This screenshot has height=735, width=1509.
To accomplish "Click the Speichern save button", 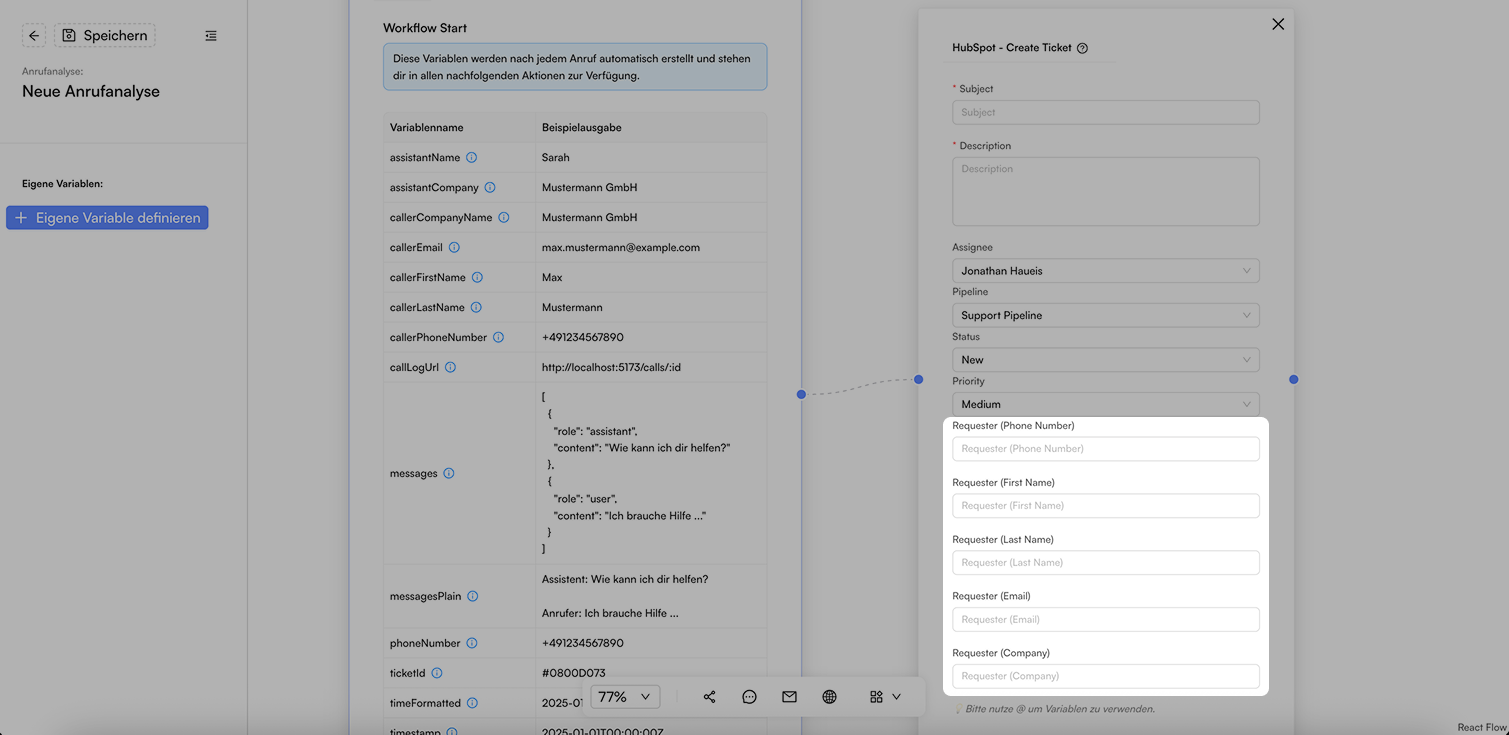I will click(x=105, y=36).
